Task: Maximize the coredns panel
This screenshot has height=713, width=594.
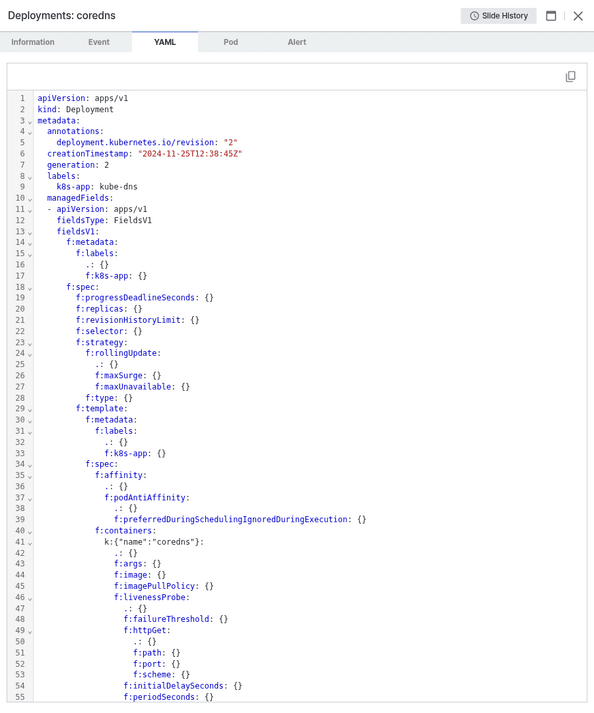Action: [x=551, y=16]
